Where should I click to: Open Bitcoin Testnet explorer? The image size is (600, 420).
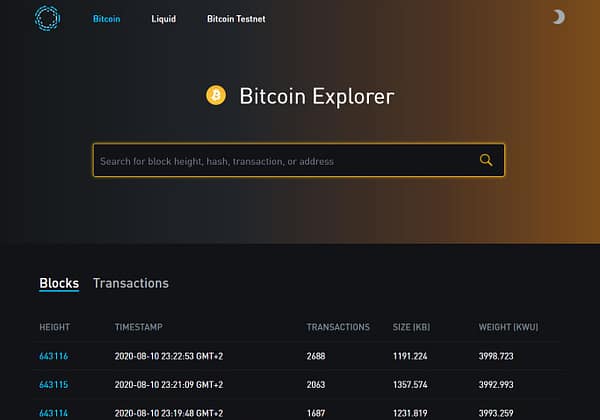click(x=236, y=19)
